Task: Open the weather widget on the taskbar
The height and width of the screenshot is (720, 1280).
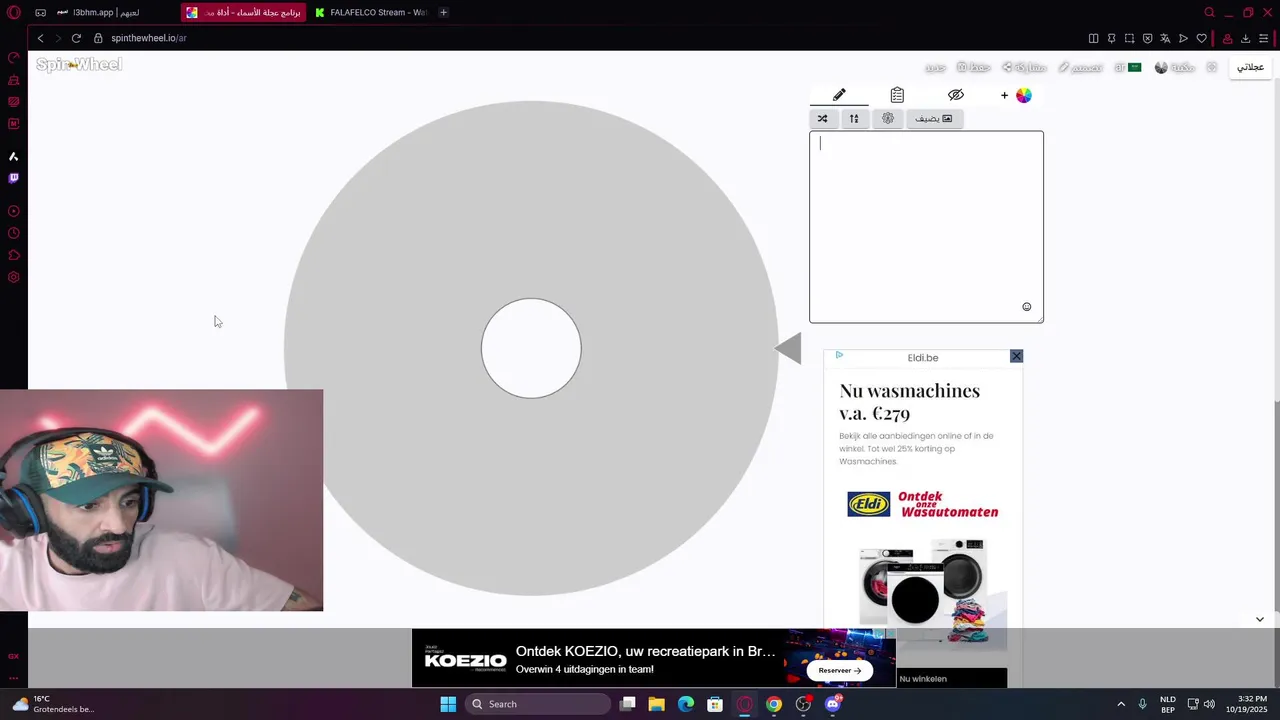Action: 55,704
